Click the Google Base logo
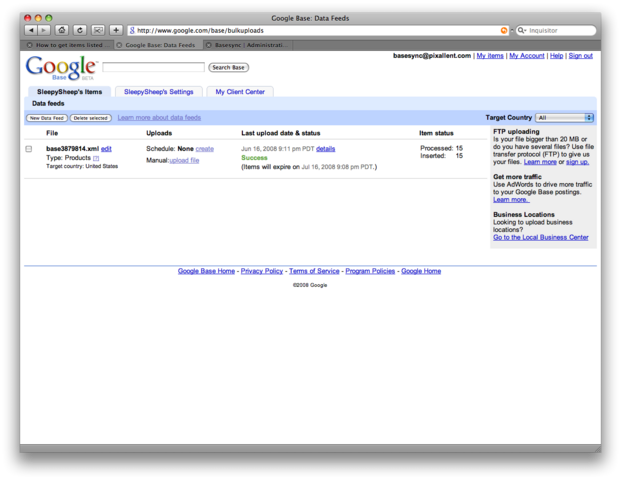The image size is (621, 480). point(61,68)
